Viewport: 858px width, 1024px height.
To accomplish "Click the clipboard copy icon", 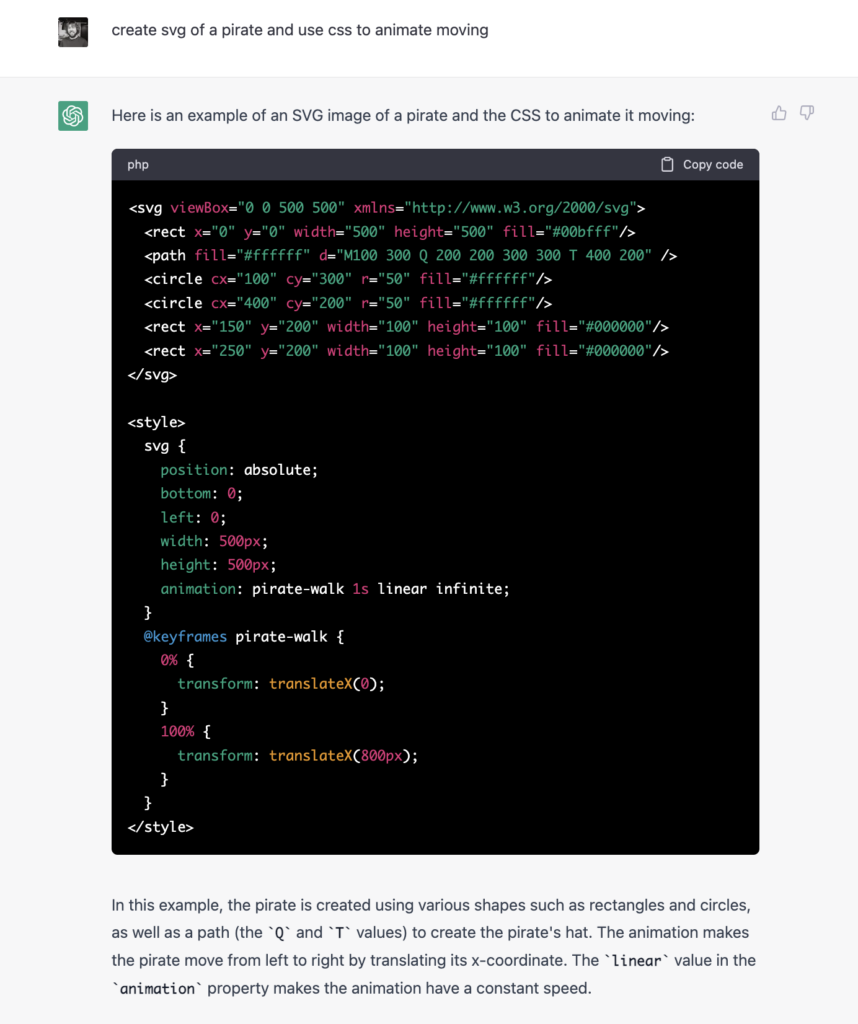I will point(667,165).
